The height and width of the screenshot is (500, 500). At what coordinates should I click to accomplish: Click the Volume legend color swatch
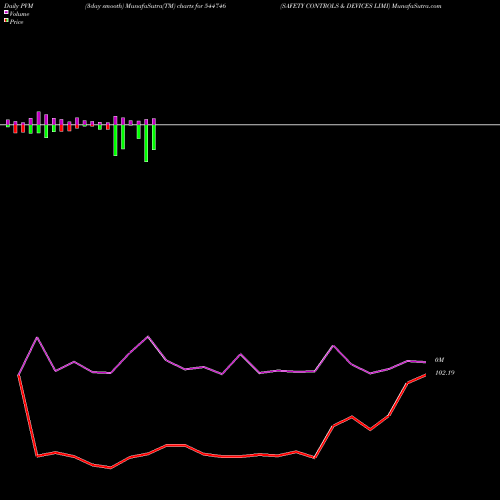click(x=6, y=12)
